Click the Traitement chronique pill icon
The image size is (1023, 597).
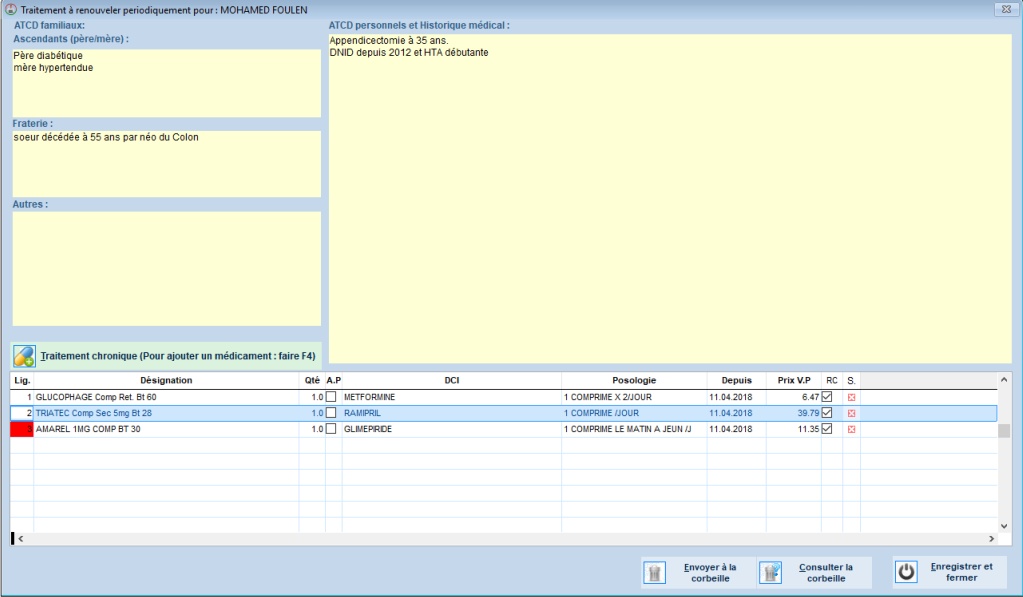point(25,356)
